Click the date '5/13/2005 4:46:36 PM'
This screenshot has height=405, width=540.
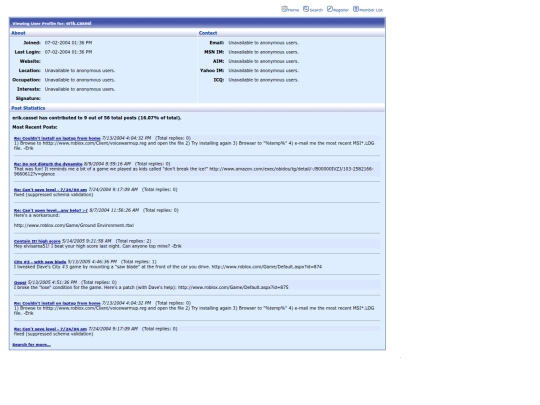pos(92,262)
